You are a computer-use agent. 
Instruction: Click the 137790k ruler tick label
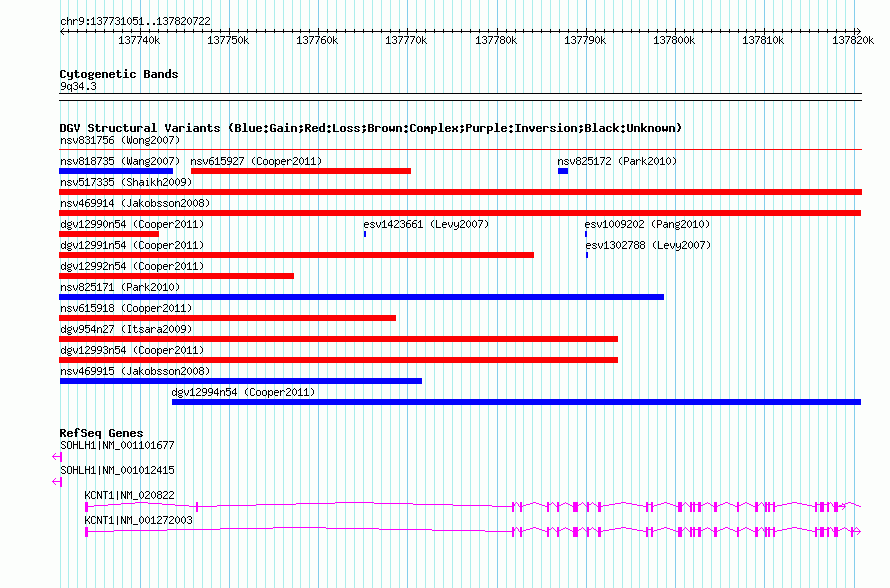click(x=585, y=40)
